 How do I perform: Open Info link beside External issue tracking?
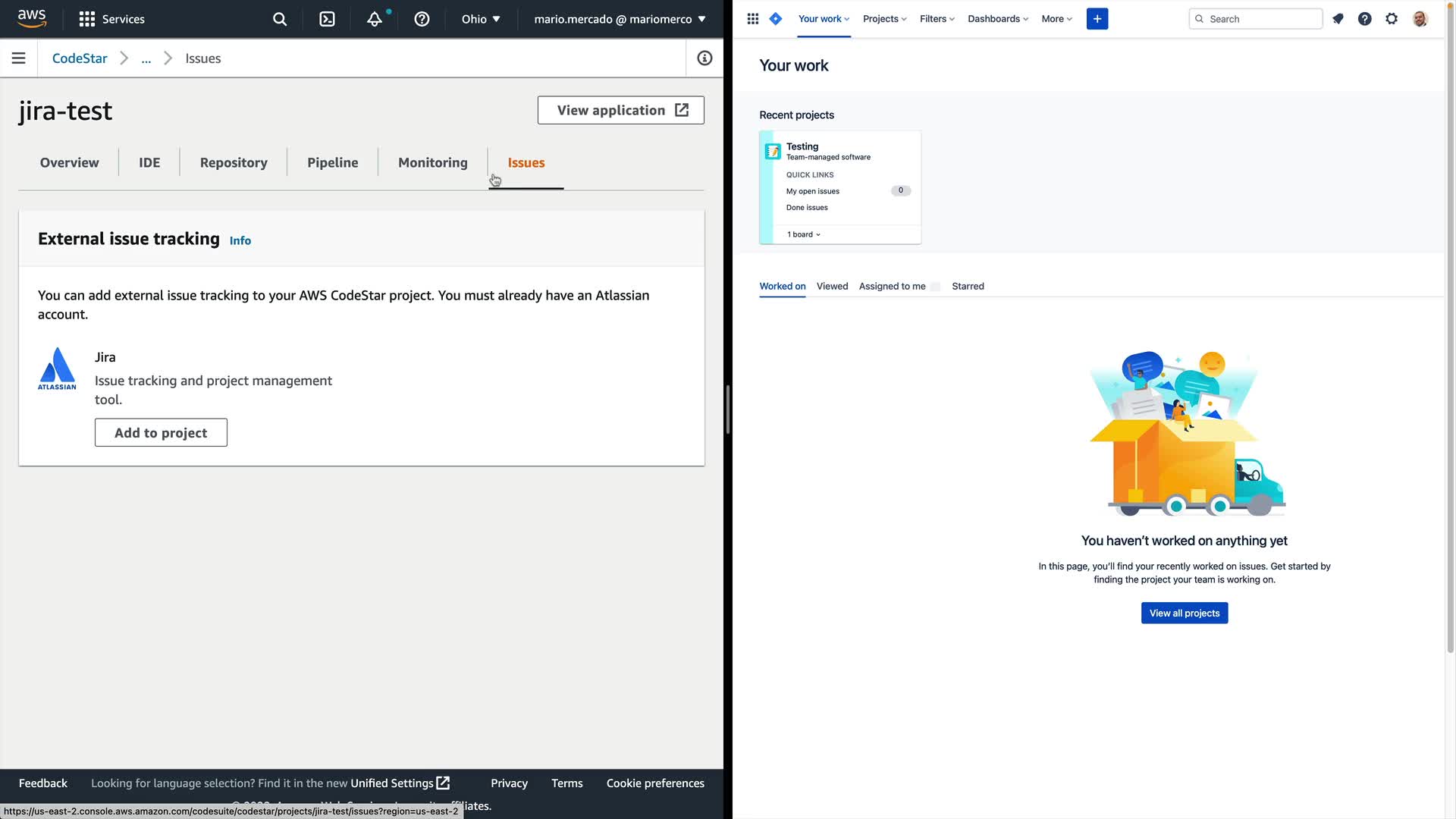coord(240,240)
